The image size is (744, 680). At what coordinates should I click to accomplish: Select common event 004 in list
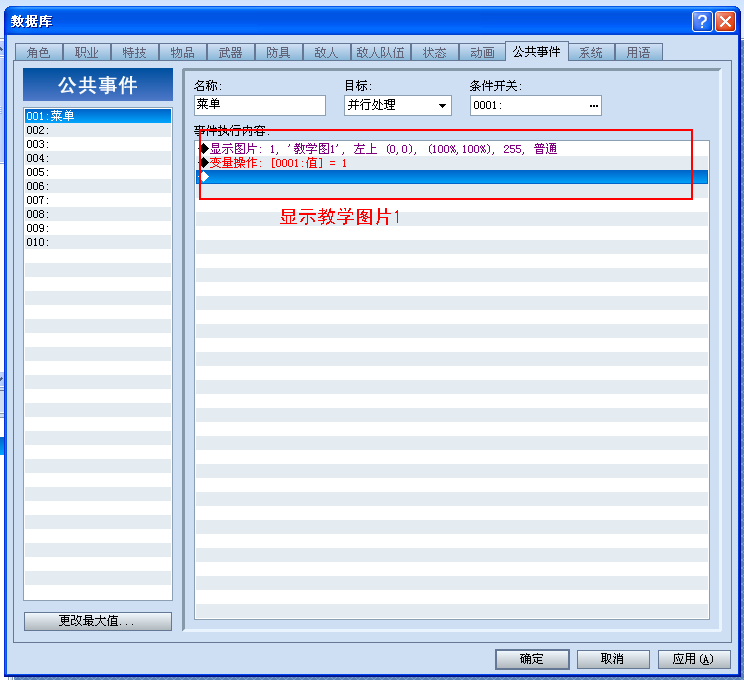pyautogui.click(x=98, y=158)
